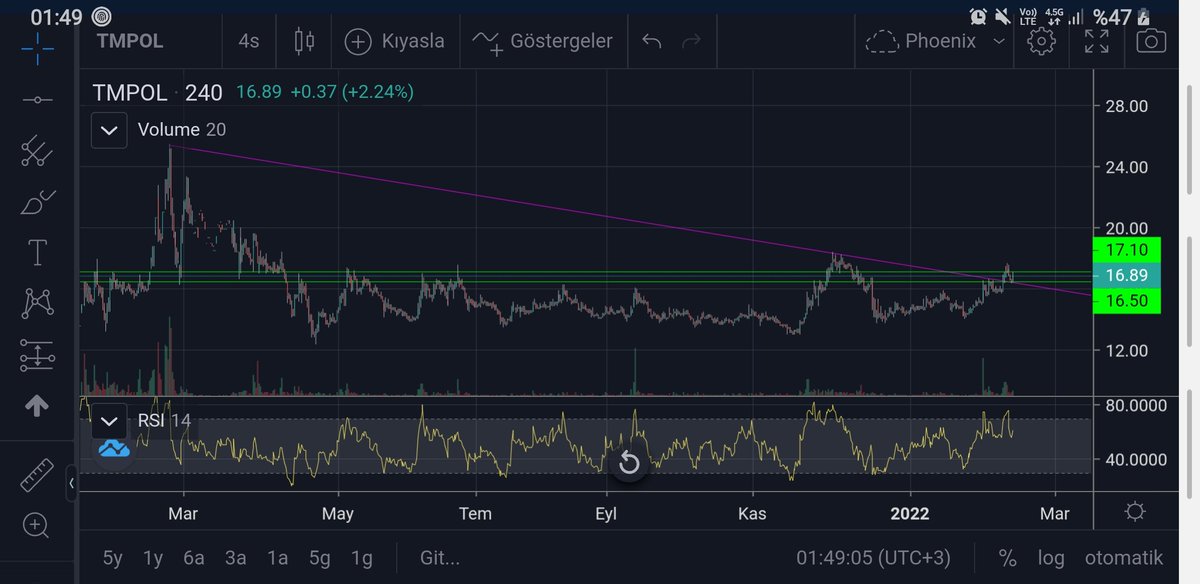Enter fullscreen chart mode

click(1097, 41)
